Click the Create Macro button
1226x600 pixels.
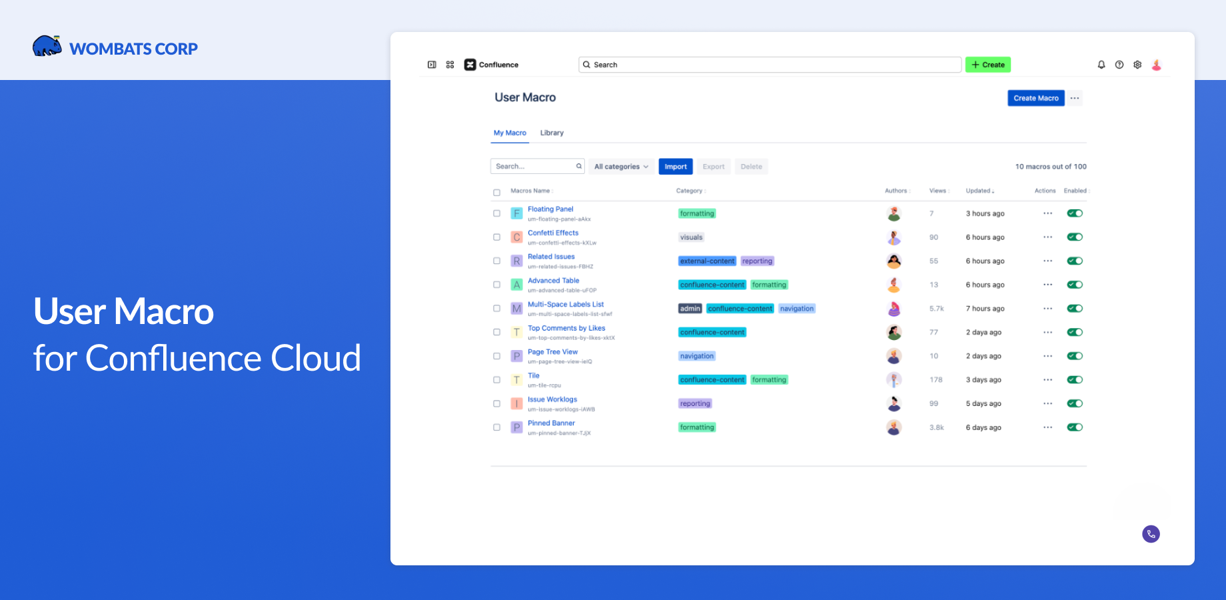tap(1036, 98)
